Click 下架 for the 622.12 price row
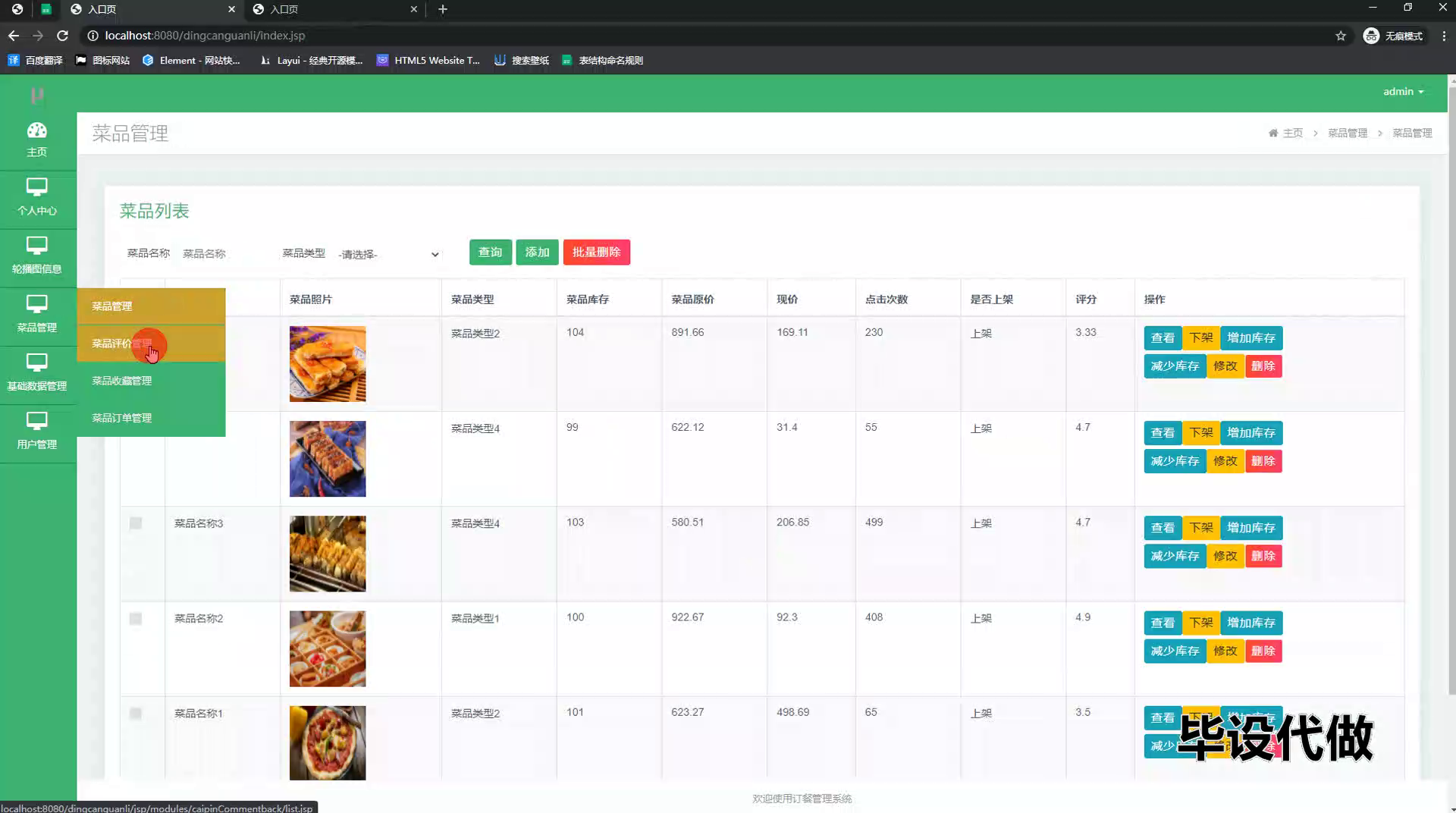 (1201, 433)
